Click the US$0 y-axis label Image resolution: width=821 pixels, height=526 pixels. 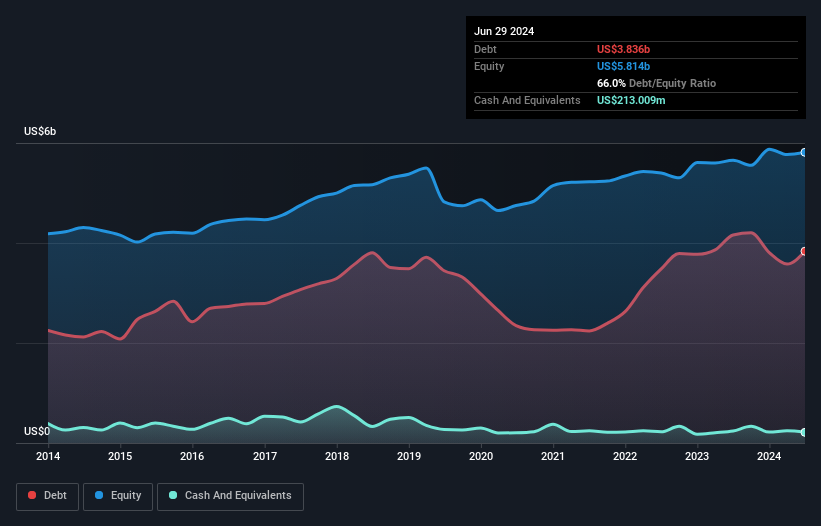(x=37, y=431)
